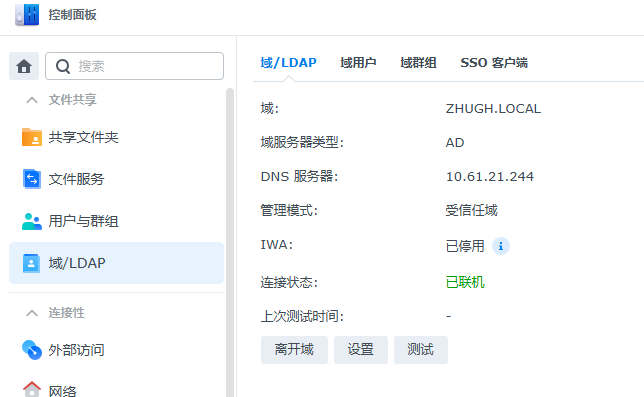The width and height of the screenshot is (644, 397).
Task: Focus the 搜索 input field
Action: 134,66
